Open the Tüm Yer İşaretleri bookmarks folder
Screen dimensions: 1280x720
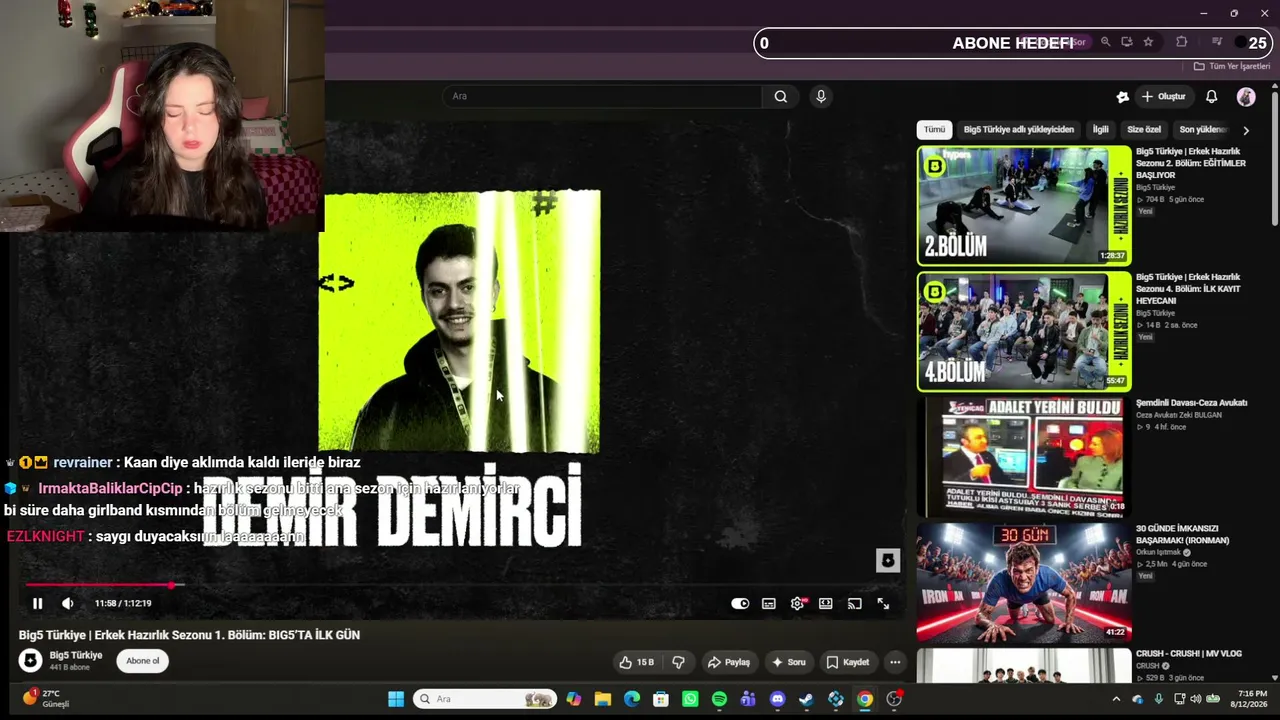(x=1232, y=66)
